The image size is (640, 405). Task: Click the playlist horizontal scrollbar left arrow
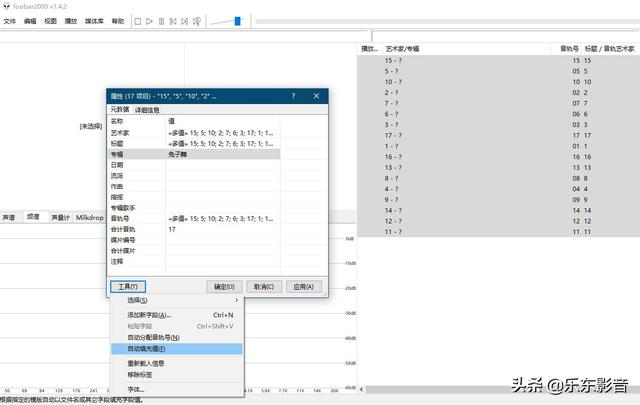361,389
